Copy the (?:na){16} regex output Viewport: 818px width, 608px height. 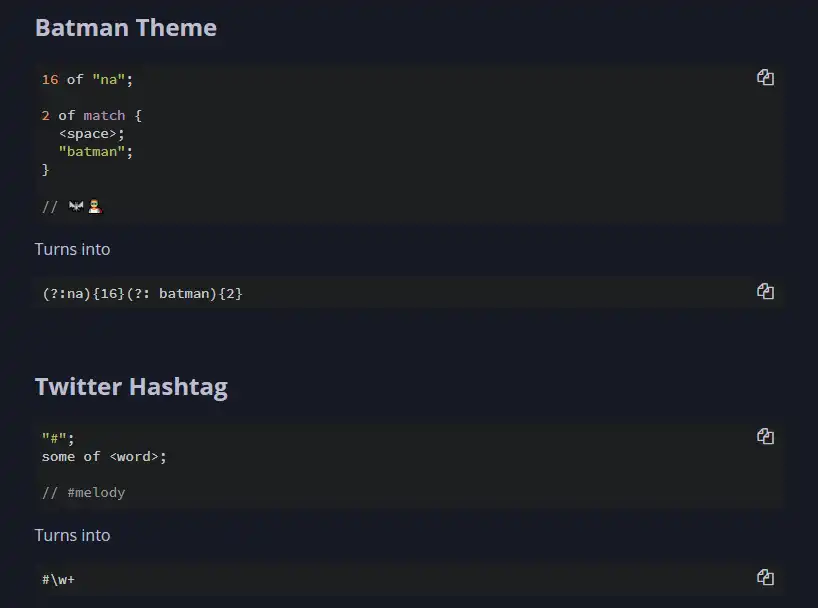coord(765,291)
